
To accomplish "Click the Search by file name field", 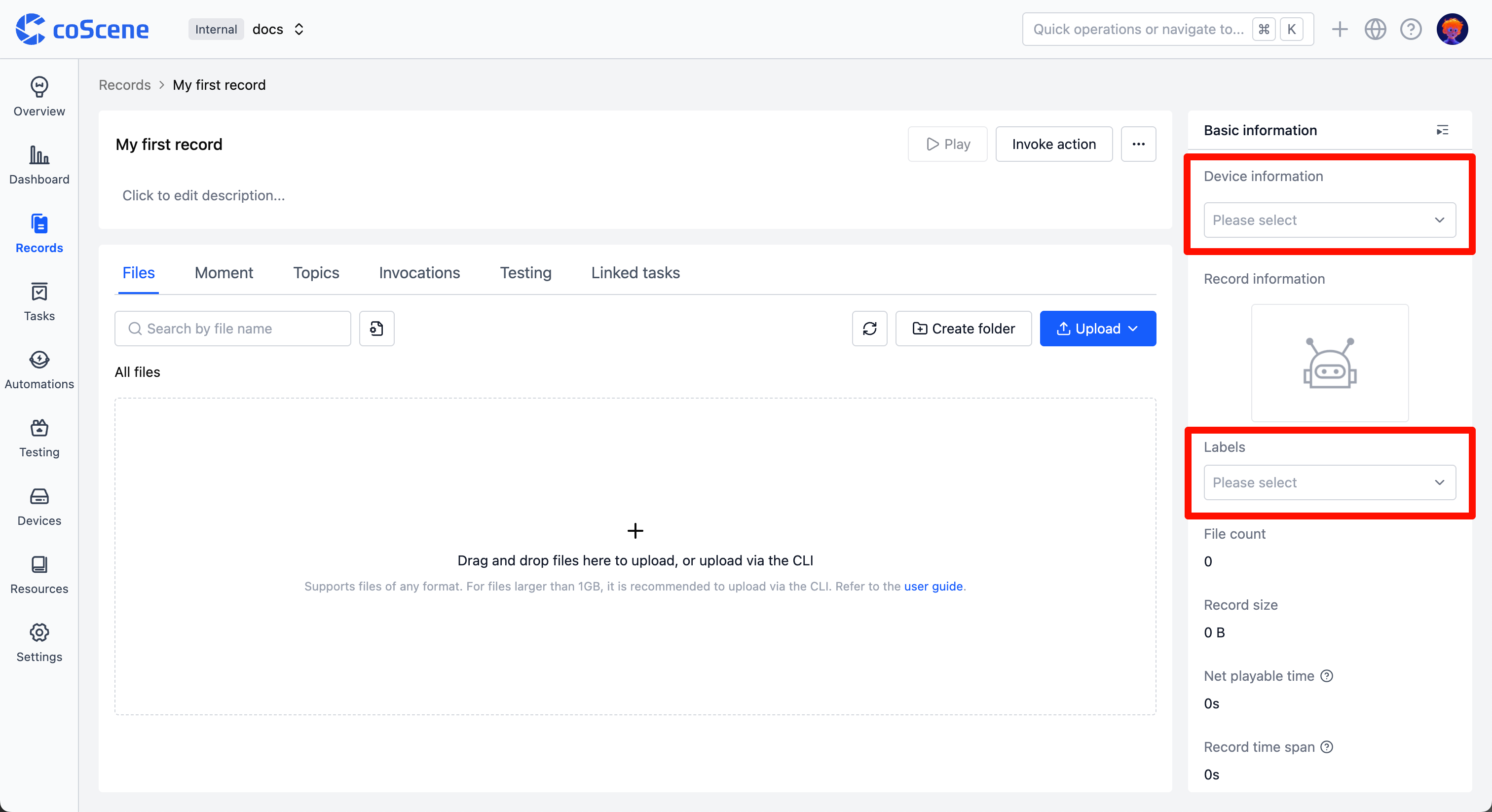I will pyautogui.click(x=233, y=329).
